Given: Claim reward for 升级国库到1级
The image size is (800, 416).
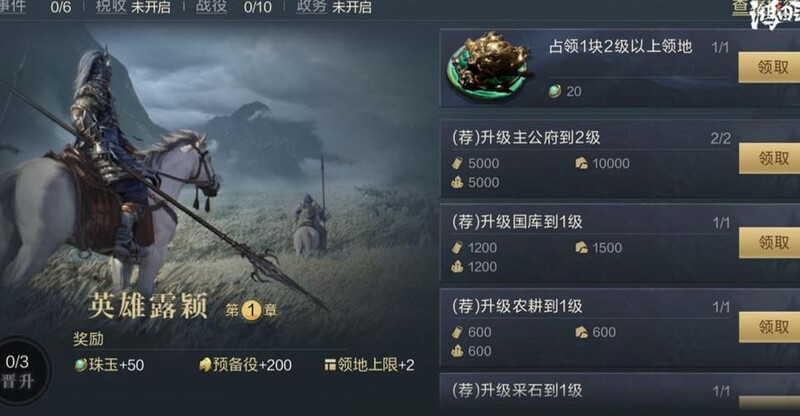Looking at the screenshot, I should tap(769, 242).
